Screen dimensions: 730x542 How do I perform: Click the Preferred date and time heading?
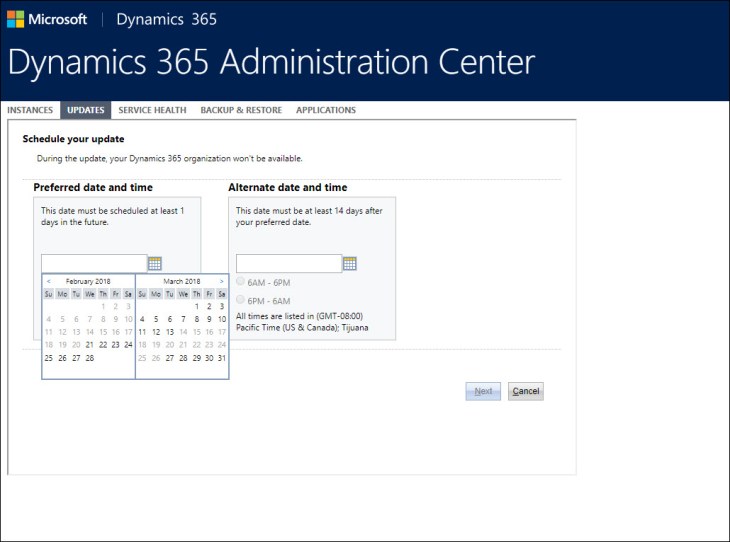point(93,187)
